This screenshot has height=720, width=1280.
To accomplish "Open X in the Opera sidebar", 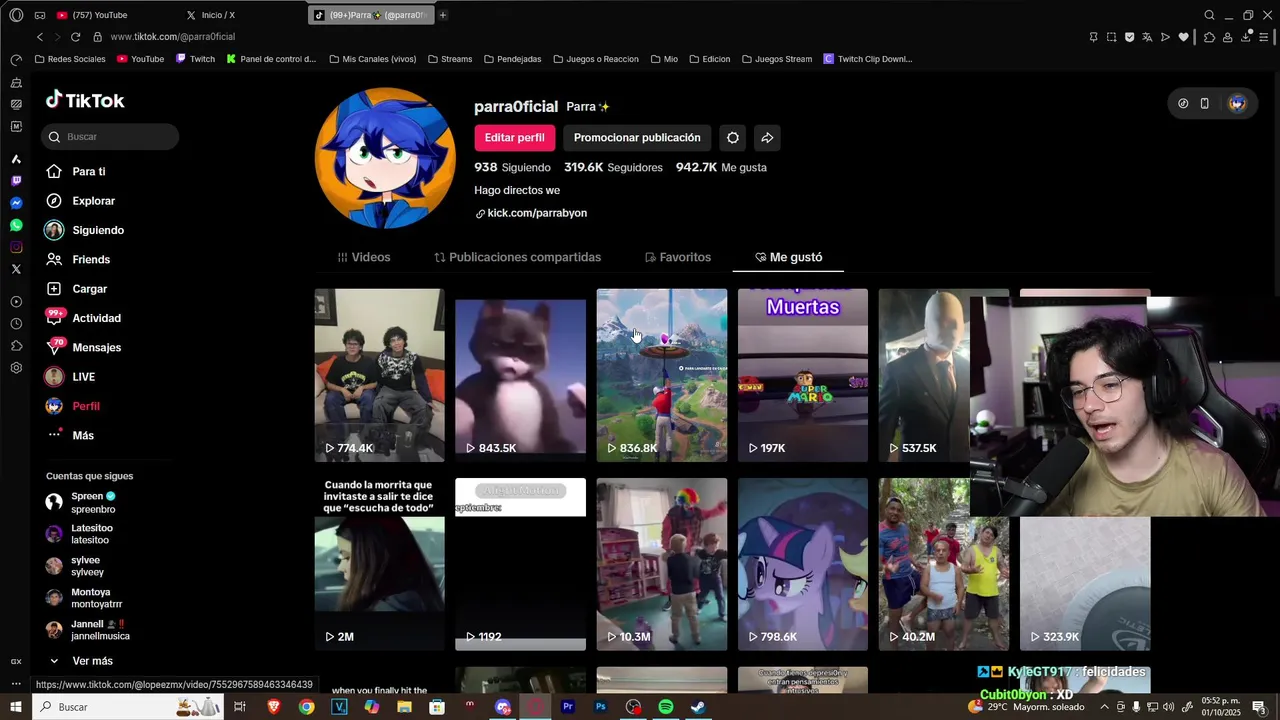I will [x=16, y=269].
